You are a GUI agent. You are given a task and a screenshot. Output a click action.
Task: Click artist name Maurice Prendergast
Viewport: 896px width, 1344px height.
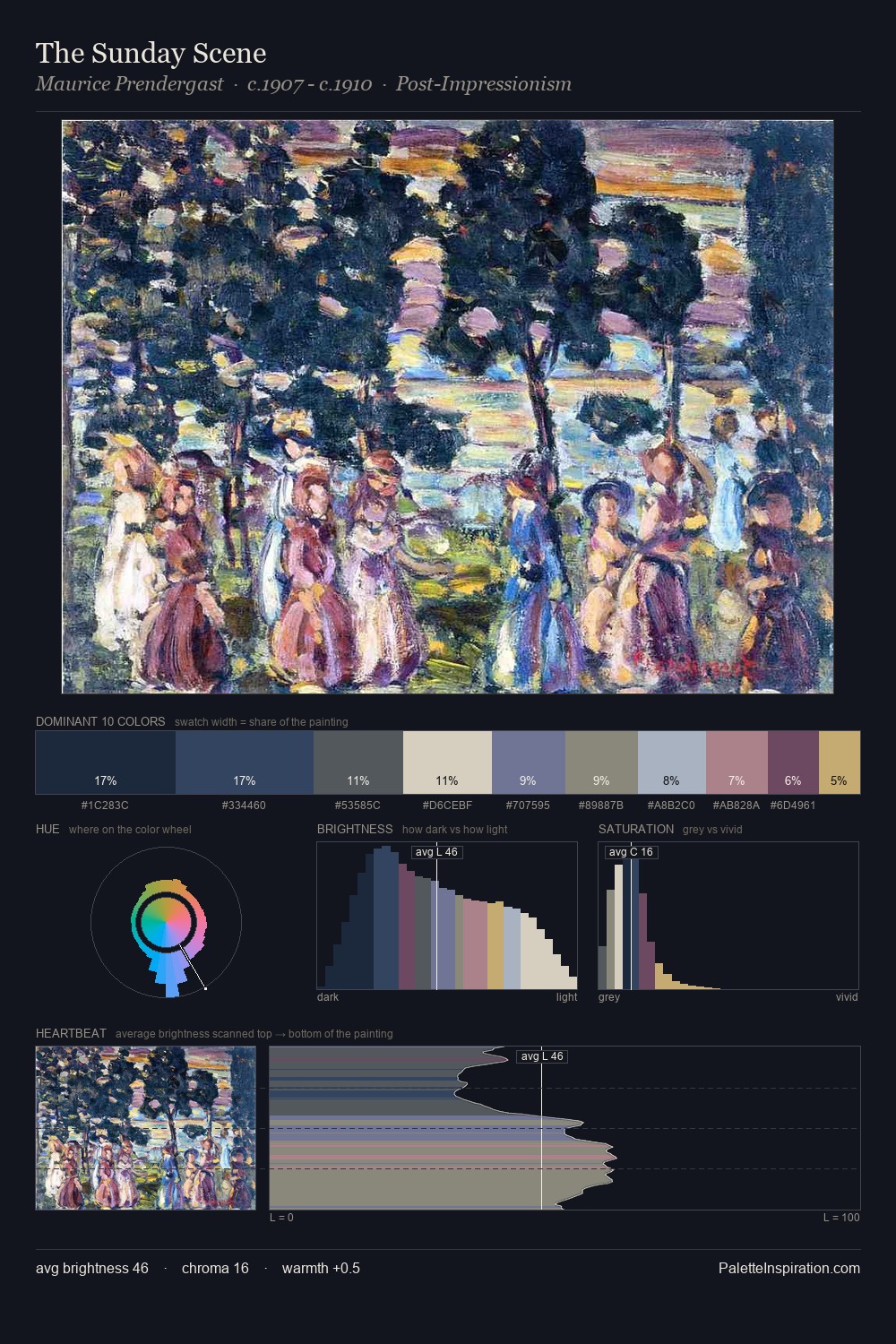pos(129,84)
